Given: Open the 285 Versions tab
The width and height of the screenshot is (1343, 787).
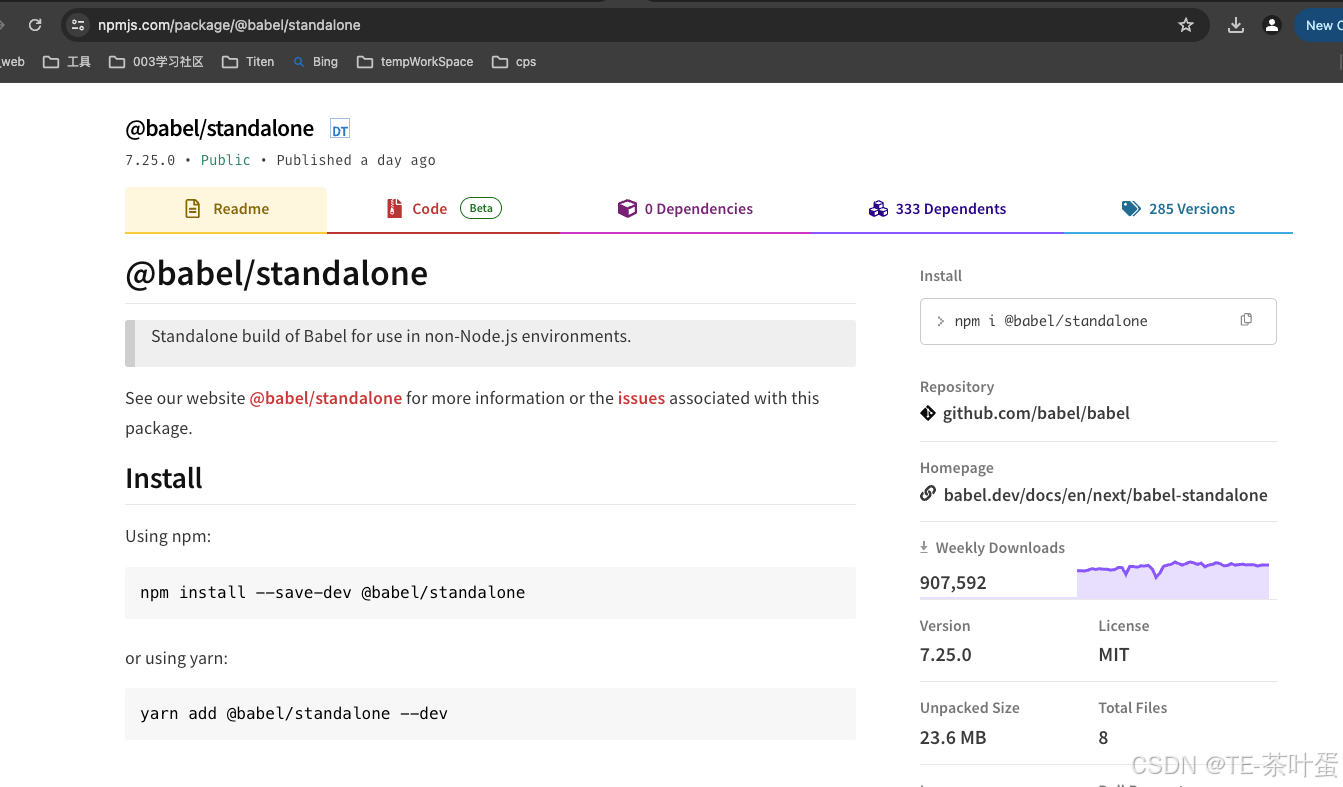Looking at the screenshot, I should point(1178,209).
